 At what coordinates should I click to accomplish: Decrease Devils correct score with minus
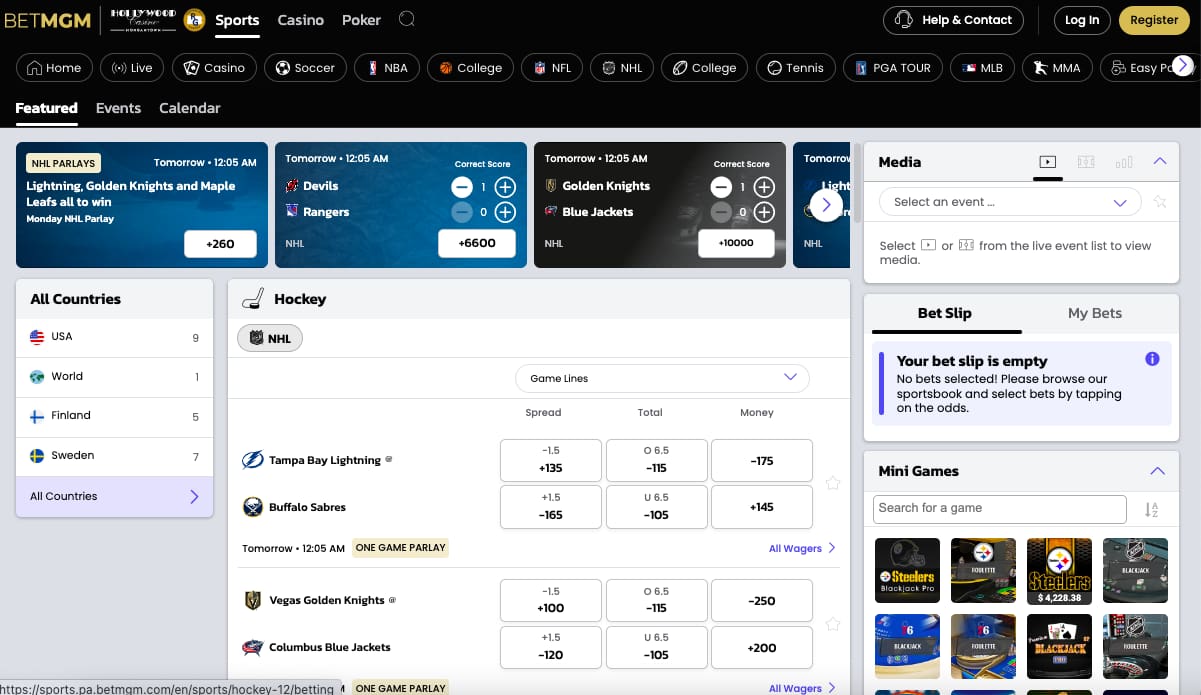[461, 187]
